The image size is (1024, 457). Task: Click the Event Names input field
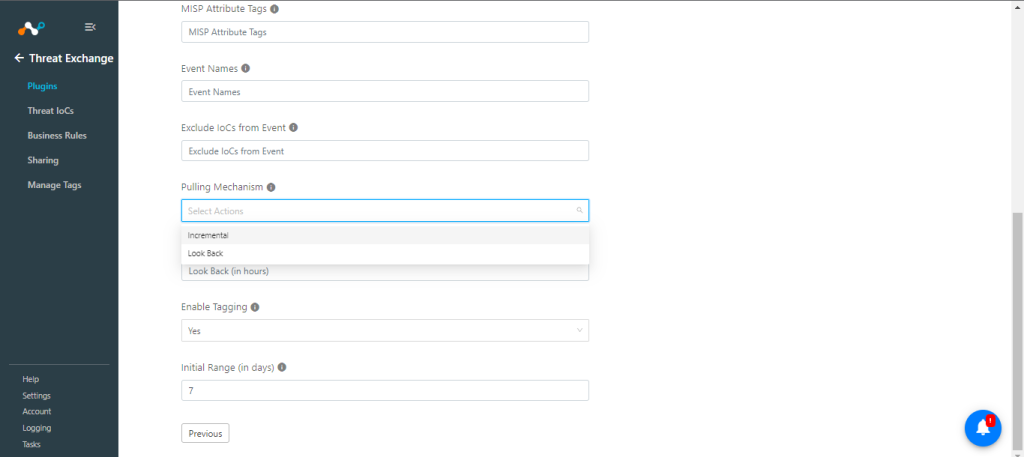click(x=385, y=91)
